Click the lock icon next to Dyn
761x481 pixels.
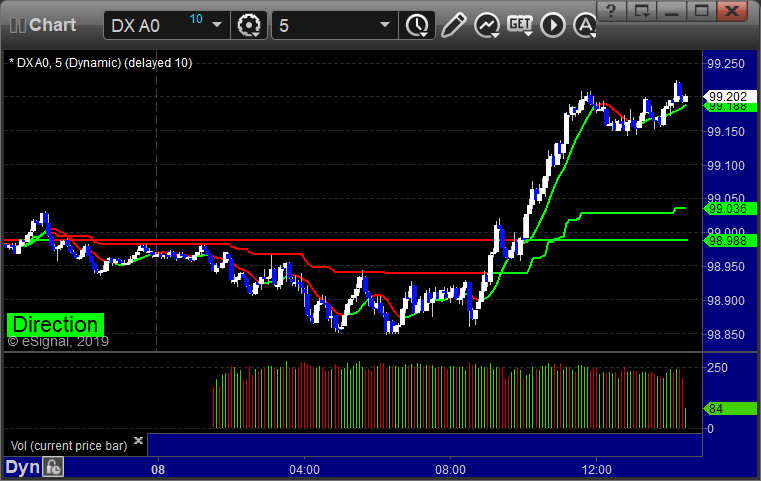[x=53, y=467]
